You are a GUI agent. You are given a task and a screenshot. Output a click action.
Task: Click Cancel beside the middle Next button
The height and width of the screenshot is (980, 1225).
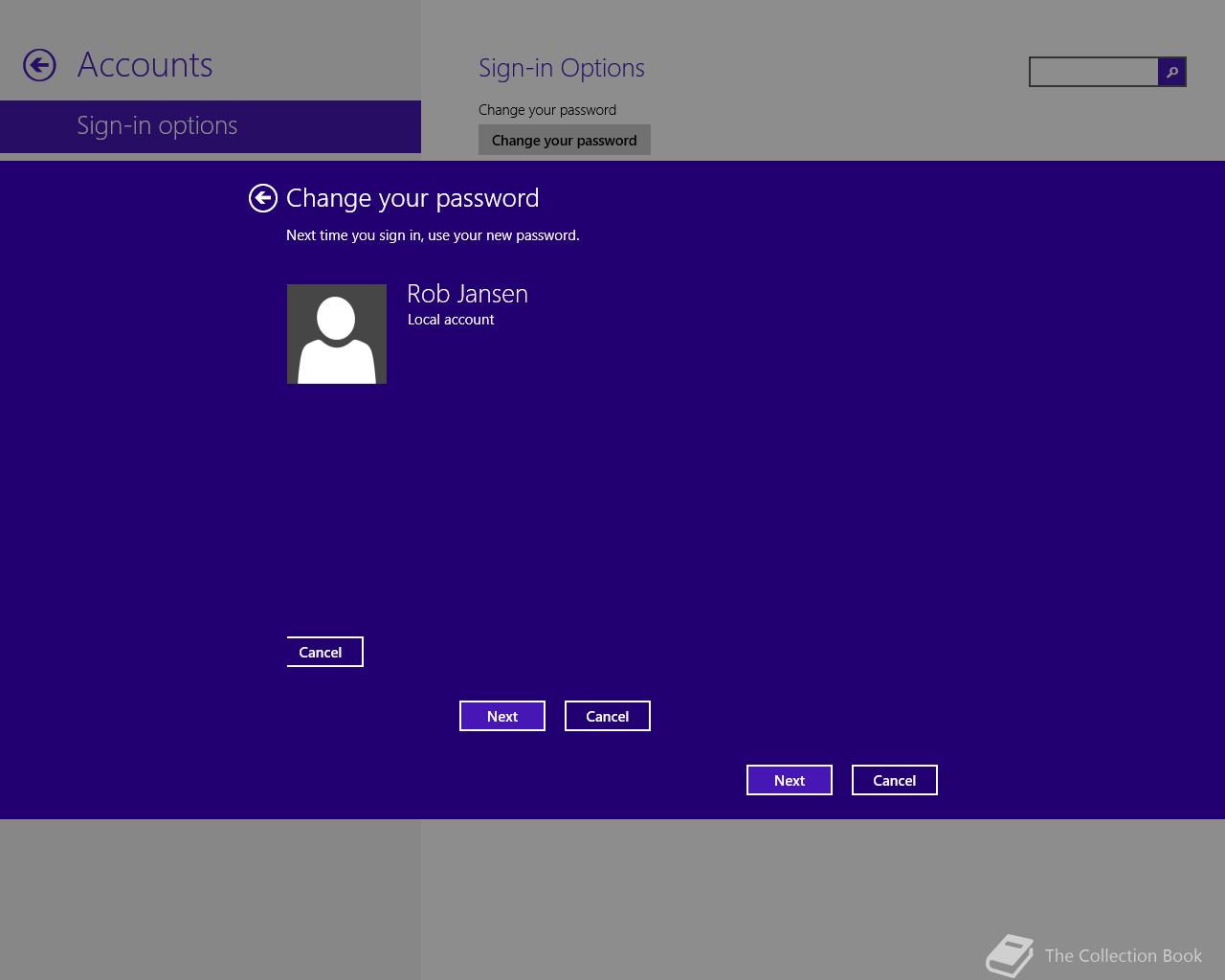point(608,716)
